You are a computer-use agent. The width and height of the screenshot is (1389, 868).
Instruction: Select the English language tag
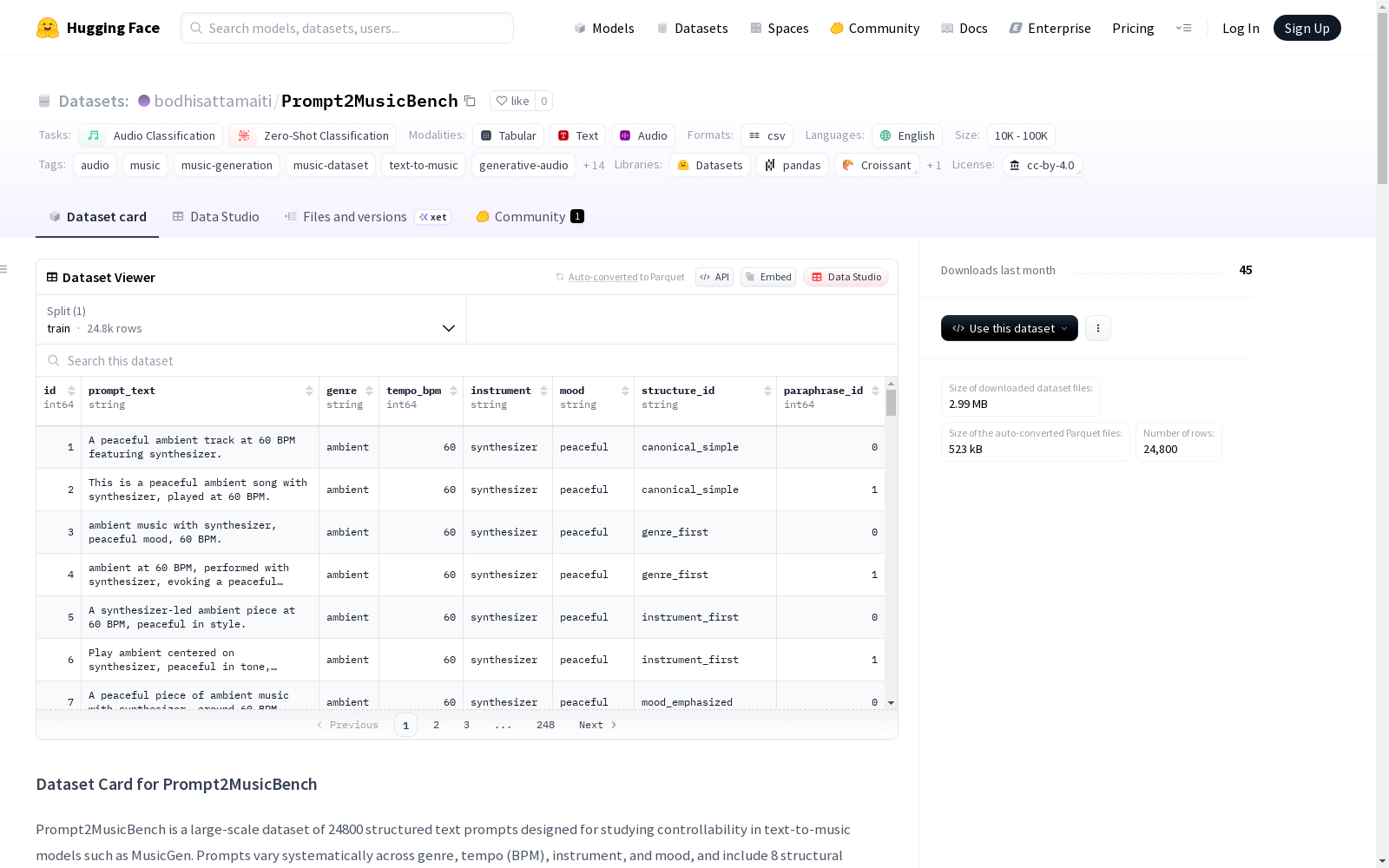click(x=907, y=135)
